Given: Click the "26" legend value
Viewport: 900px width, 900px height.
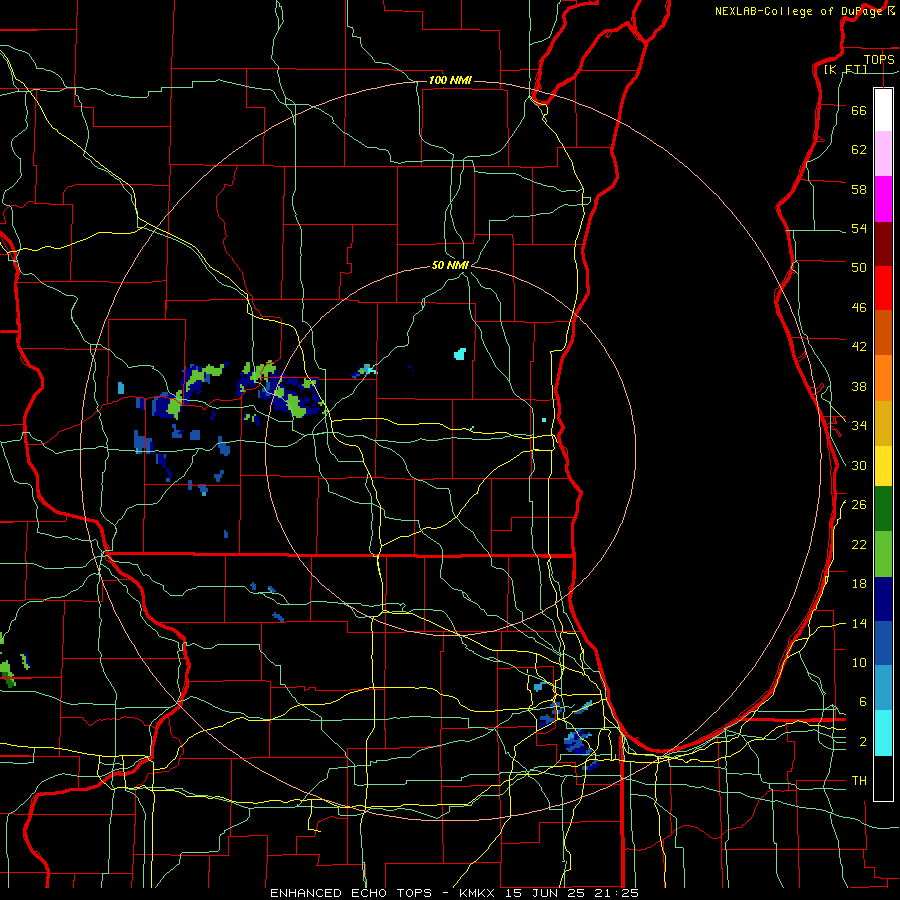Looking at the screenshot, I should click(859, 505).
